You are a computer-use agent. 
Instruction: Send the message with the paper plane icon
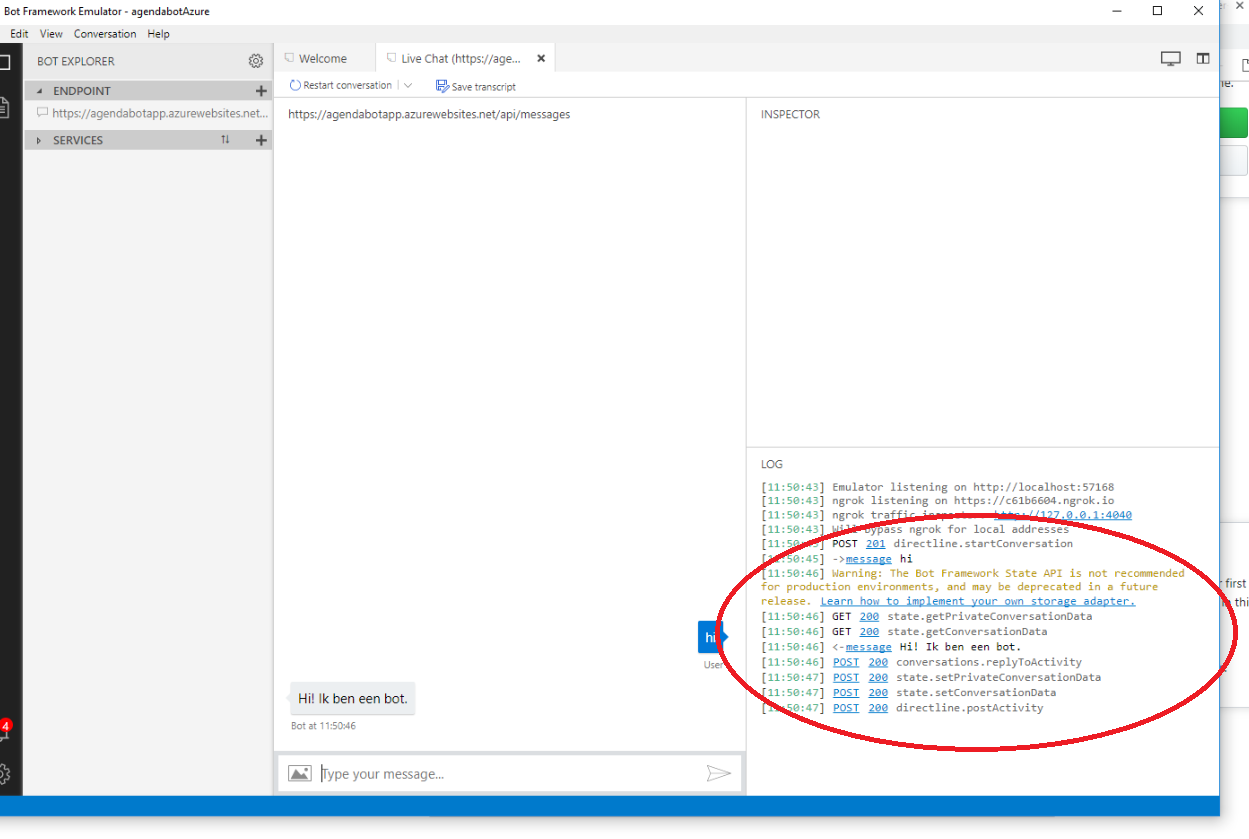[x=719, y=772]
